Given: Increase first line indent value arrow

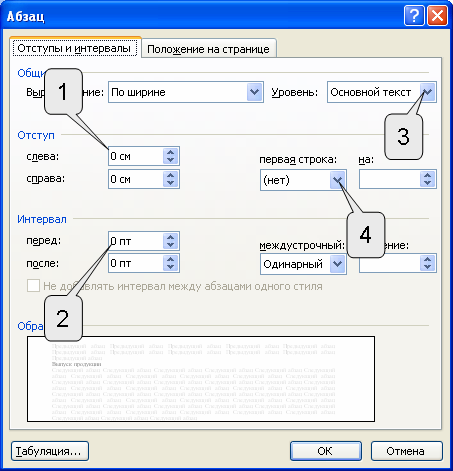Looking at the screenshot, I should [428, 176].
